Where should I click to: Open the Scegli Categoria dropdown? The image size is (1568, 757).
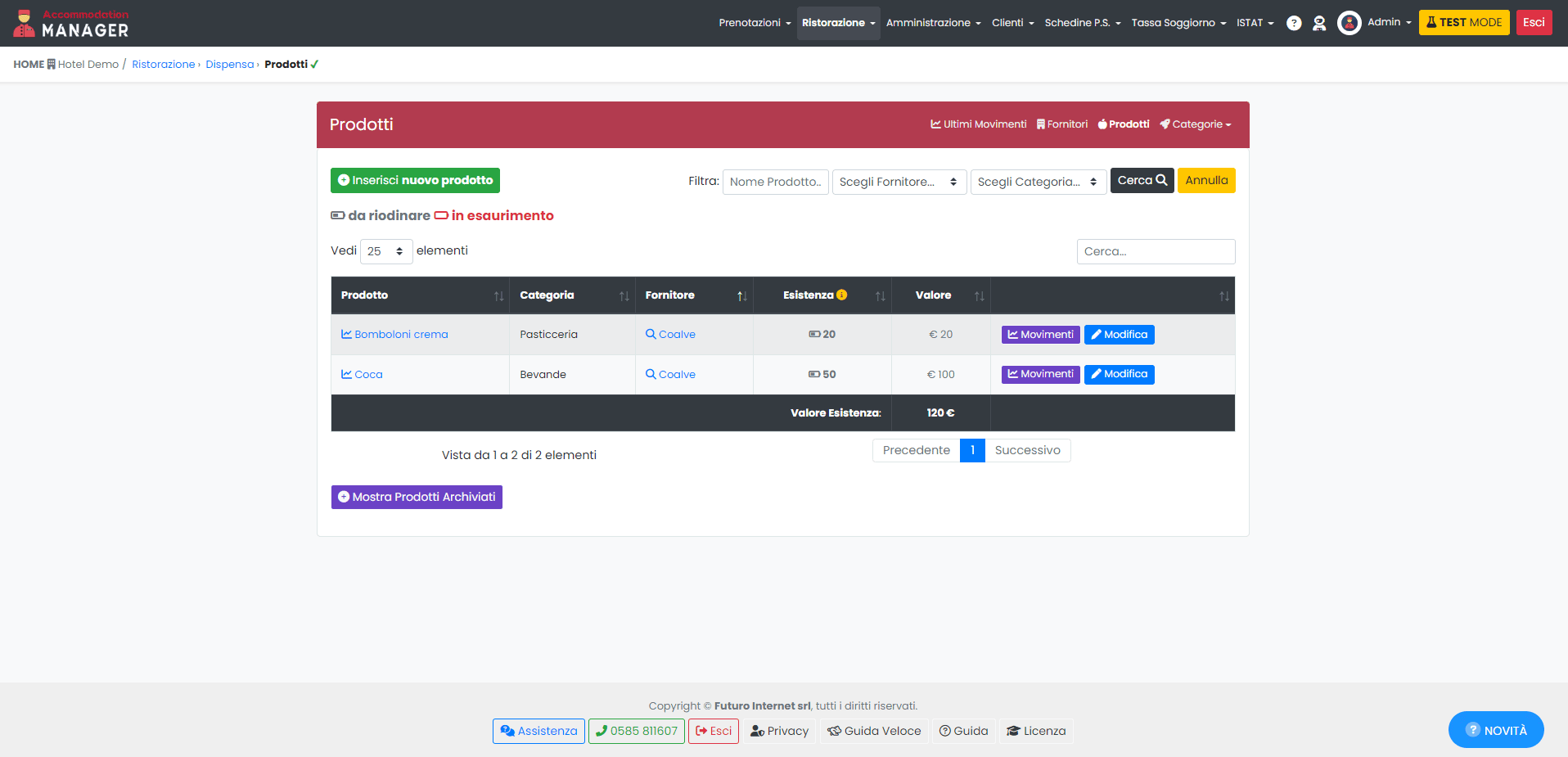1038,182
